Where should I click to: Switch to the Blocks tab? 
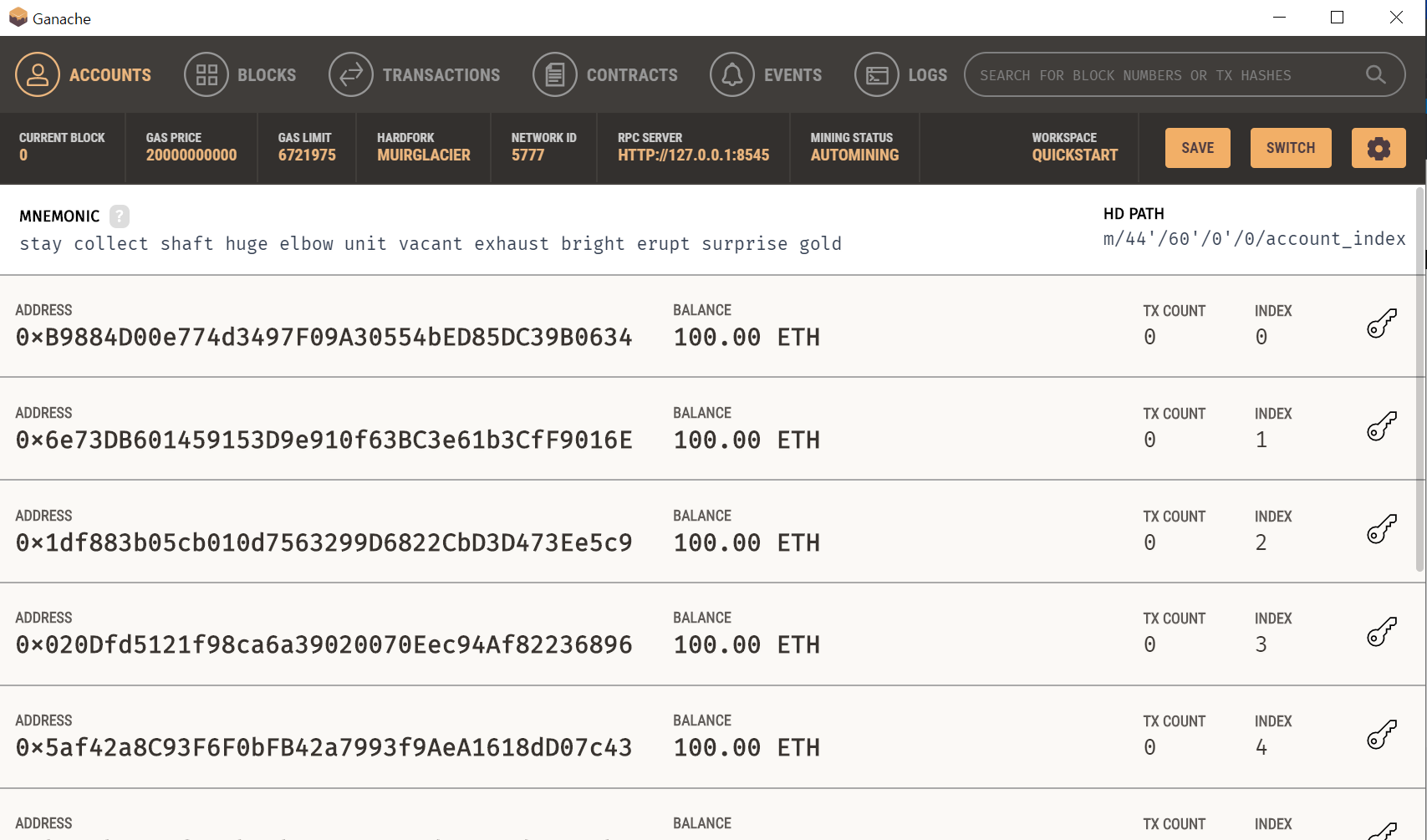pos(240,74)
